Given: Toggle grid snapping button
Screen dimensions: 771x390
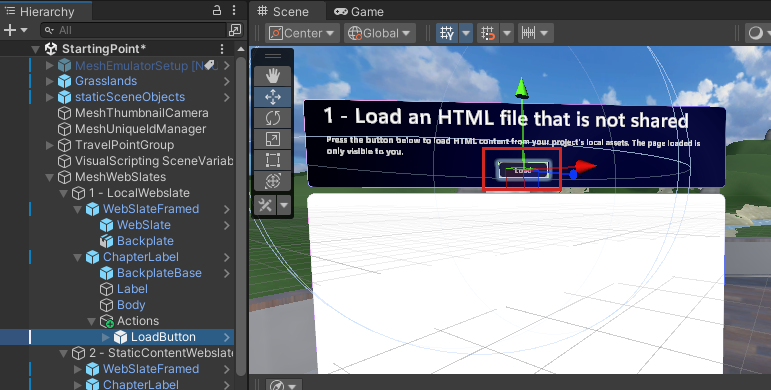Looking at the screenshot, I should point(488,33).
